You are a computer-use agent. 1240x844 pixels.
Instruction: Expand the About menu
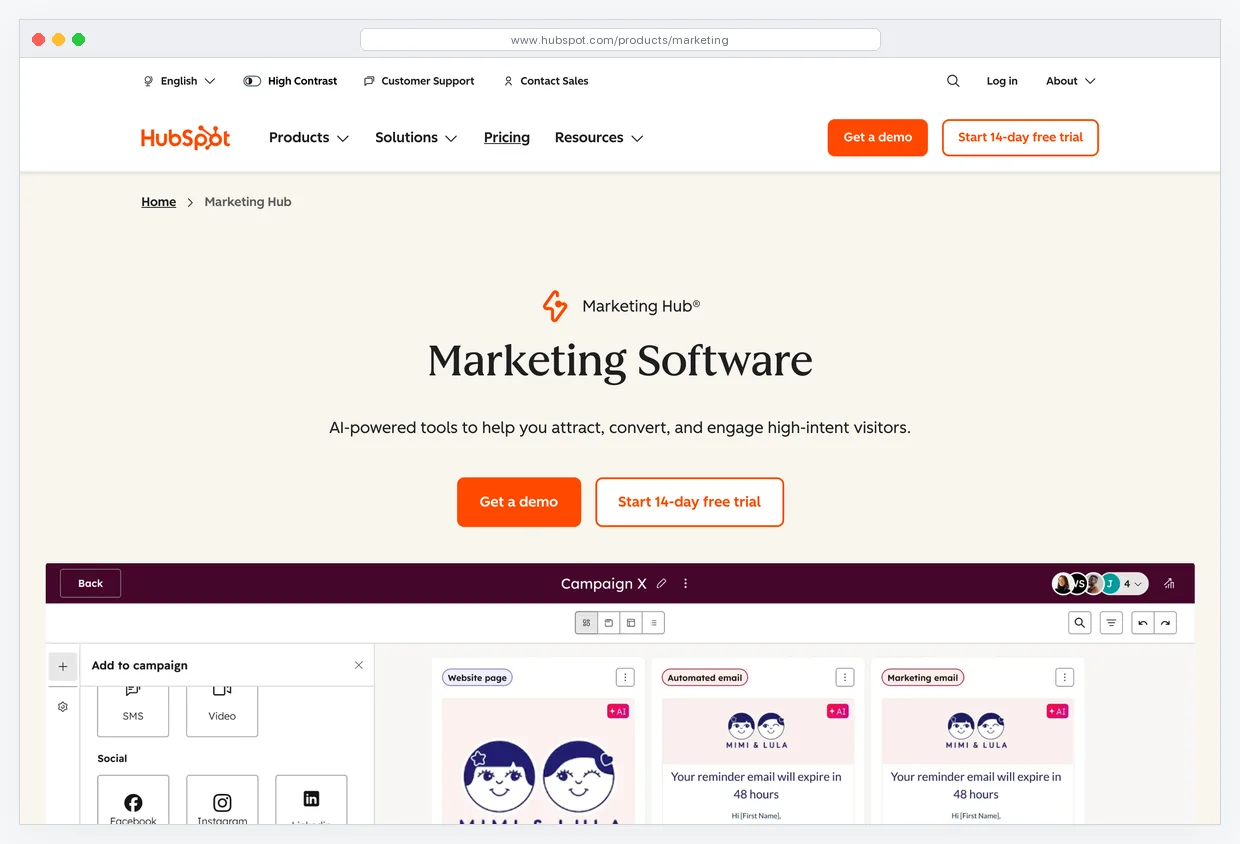point(1071,81)
